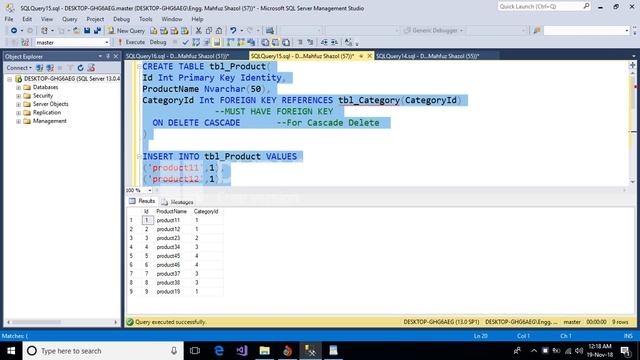This screenshot has height=360, width=640.
Task: Click the Connect Object Explorer plug icon
Action: tap(40, 68)
